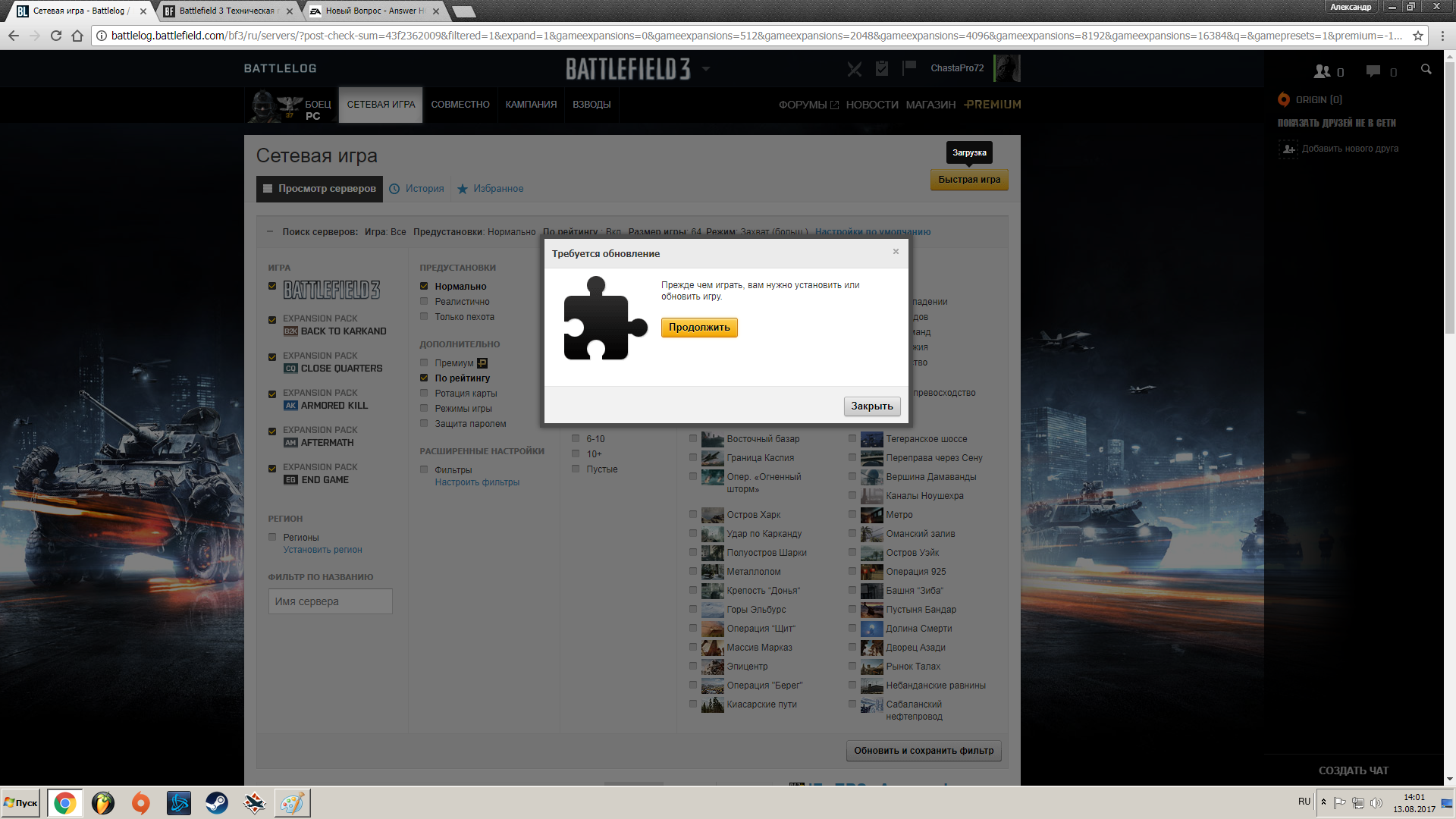Open the СОВМЕСТНО menu item
1456x819 pixels.
point(460,105)
